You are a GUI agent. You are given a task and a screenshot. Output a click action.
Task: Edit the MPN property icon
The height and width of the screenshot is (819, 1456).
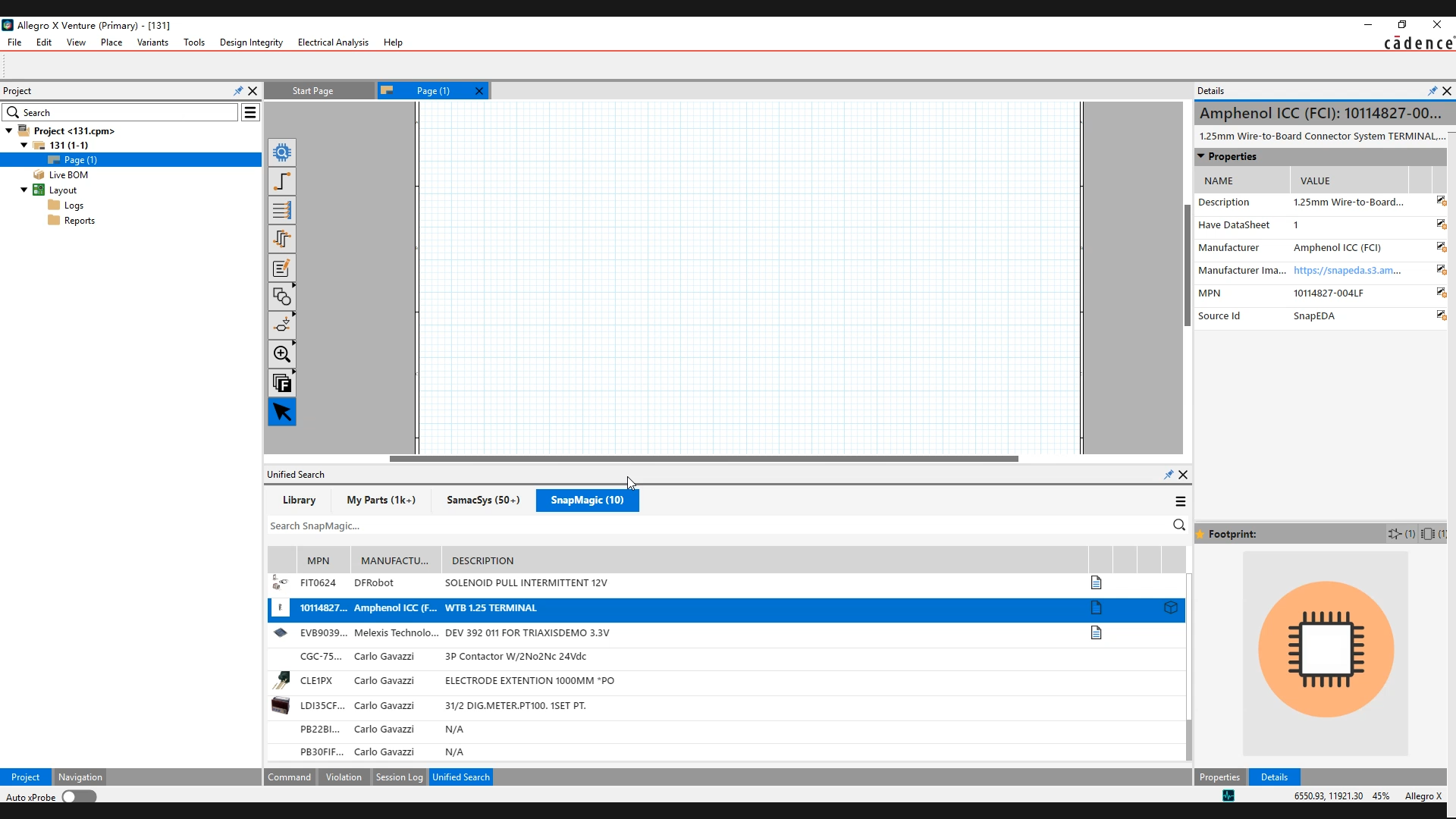pos(1441,293)
